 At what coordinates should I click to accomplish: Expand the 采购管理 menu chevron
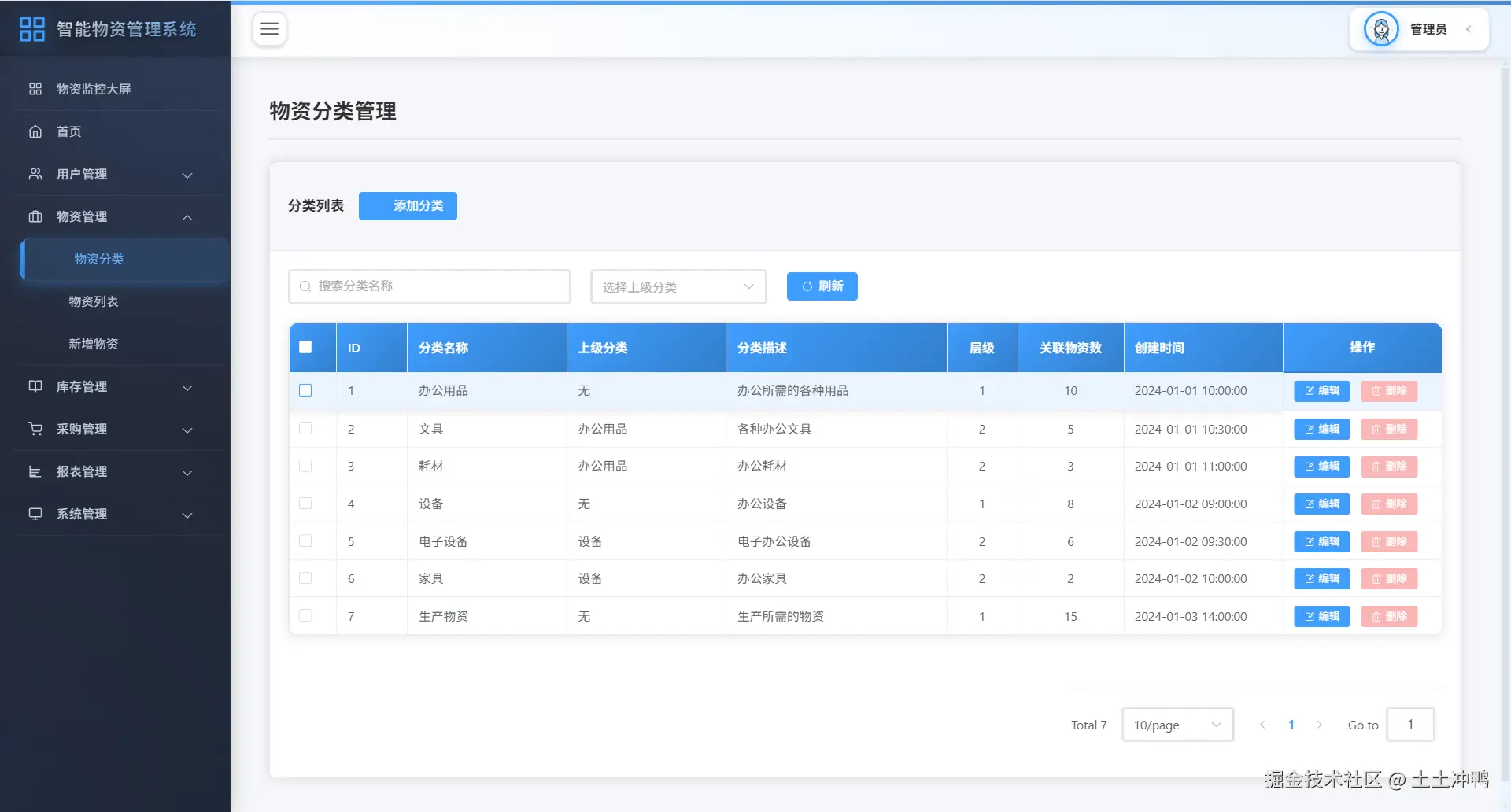[187, 430]
